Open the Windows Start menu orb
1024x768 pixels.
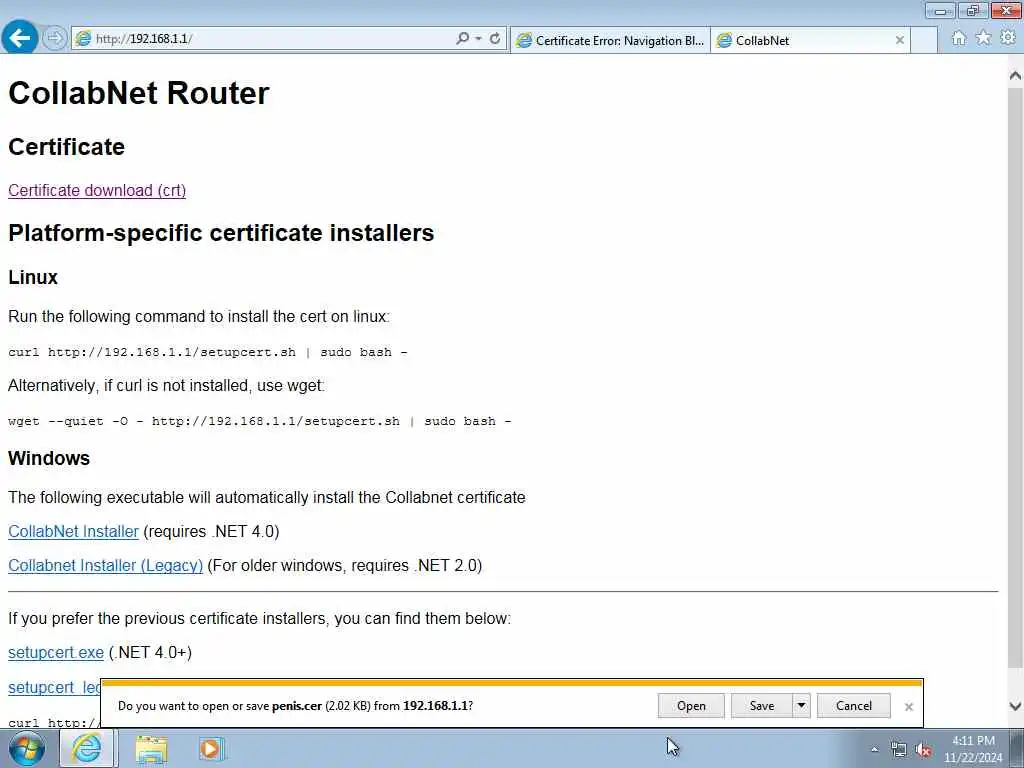click(27, 748)
